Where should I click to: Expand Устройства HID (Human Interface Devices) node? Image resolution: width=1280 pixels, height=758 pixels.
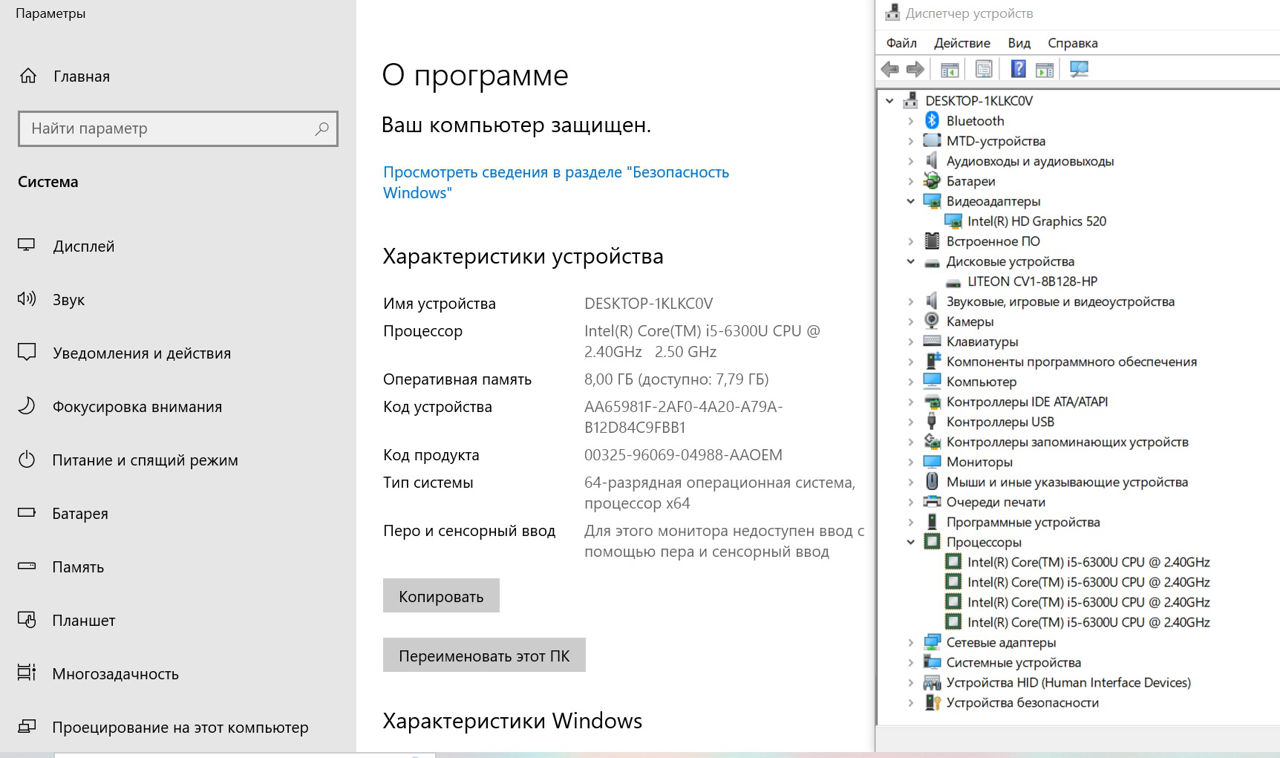pyautogui.click(x=911, y=682)
